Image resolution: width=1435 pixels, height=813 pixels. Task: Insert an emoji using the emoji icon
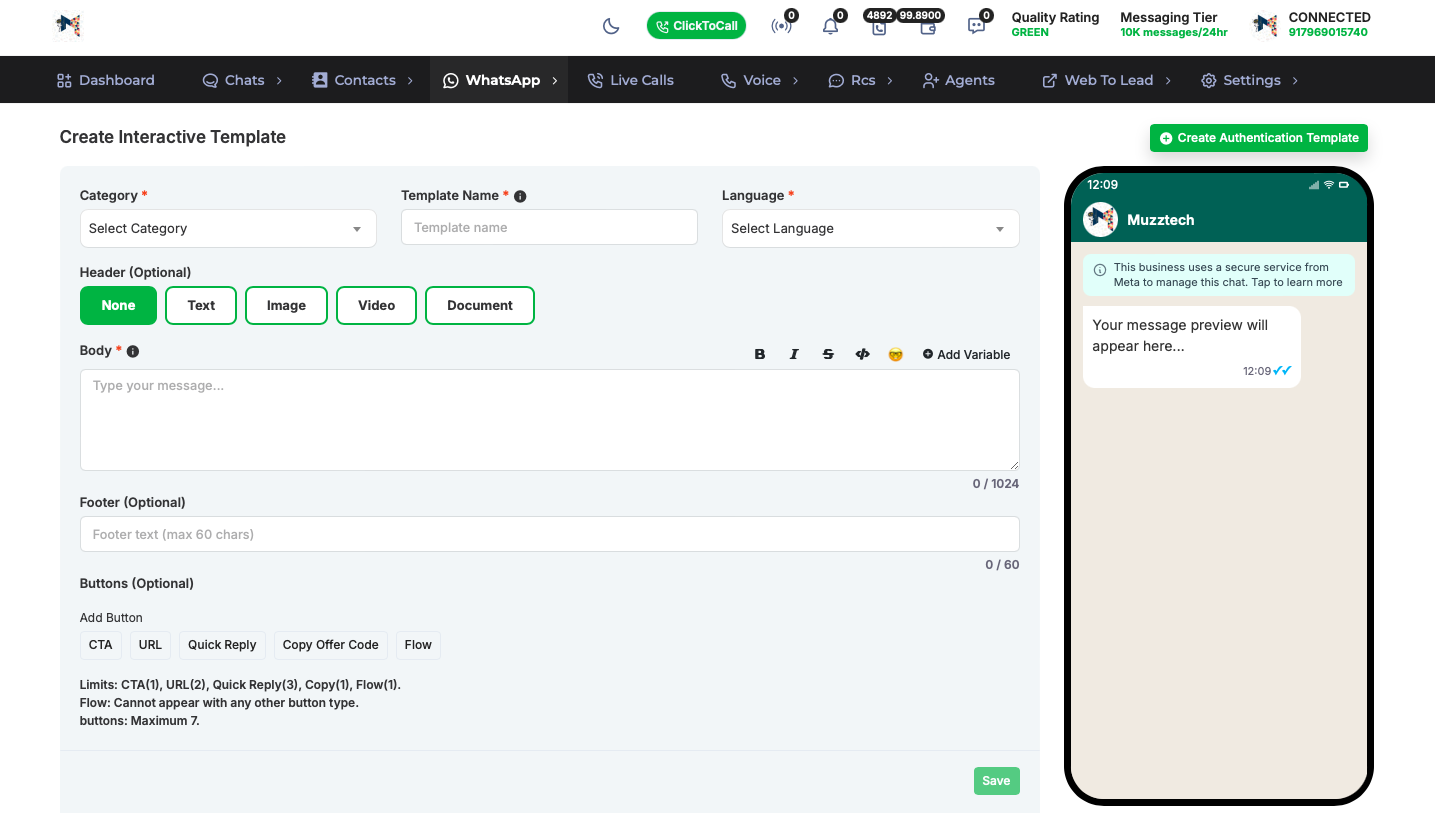tap(895, 354)
